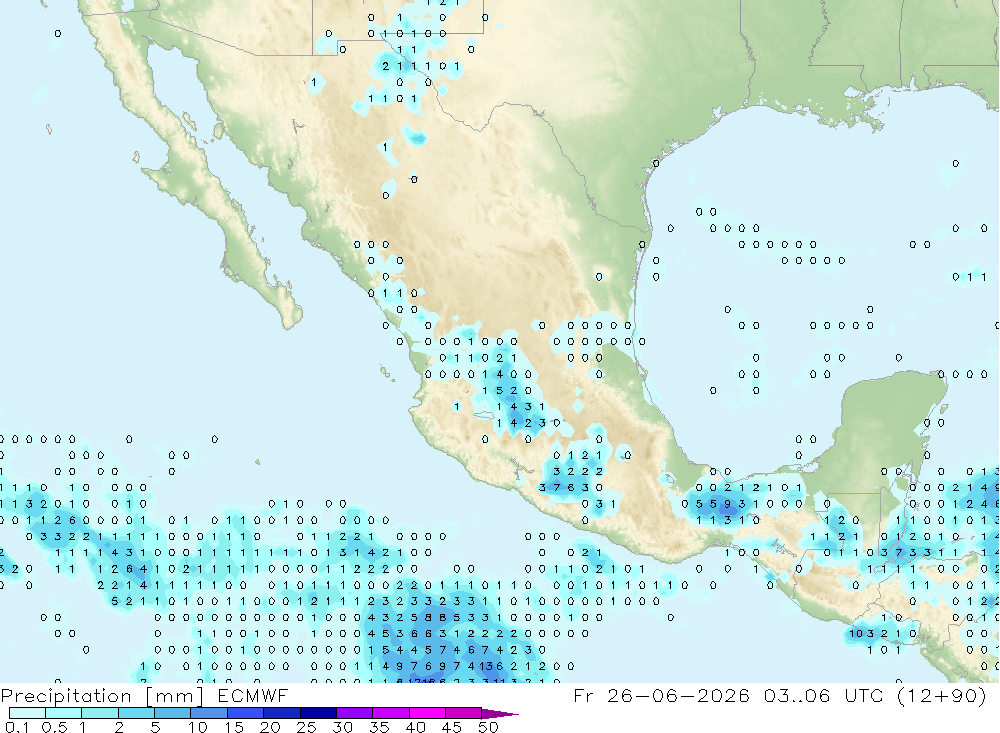
Task: Click the 40–45 mm magenta legend swatch
Action: pos(427,713)
